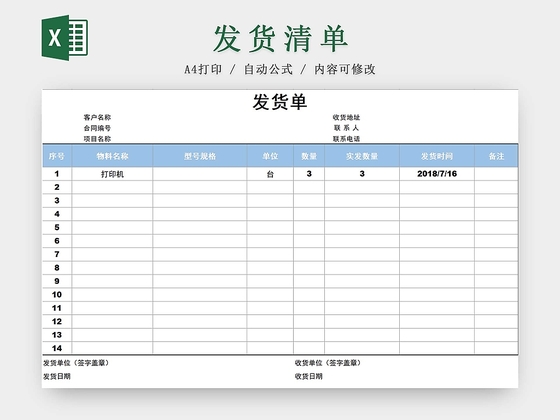Click serial number 13 cell
560x420 pixels.
pyautogui.click(x=57, y=335)
